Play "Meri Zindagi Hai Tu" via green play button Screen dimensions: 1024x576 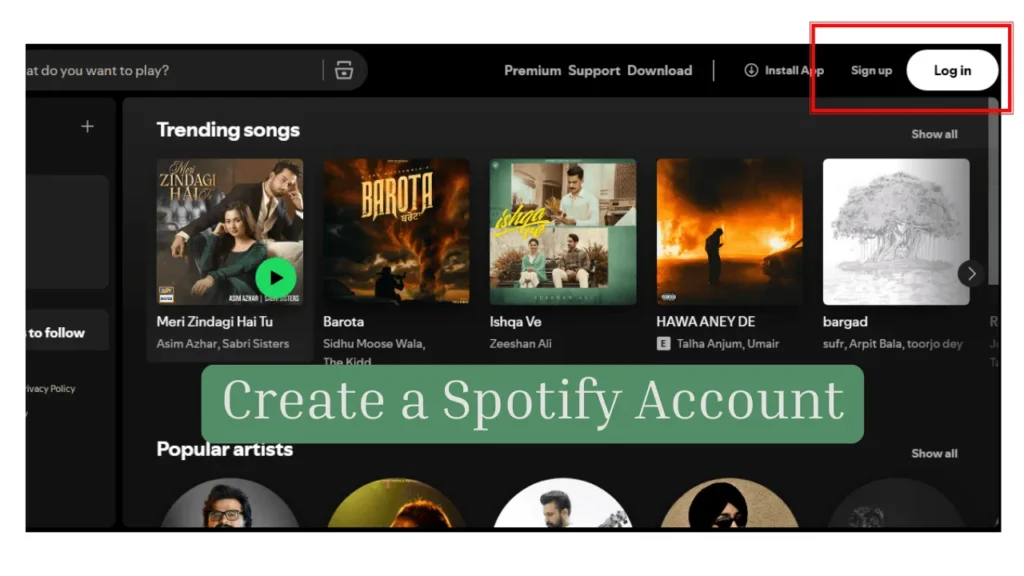(277, 278)
